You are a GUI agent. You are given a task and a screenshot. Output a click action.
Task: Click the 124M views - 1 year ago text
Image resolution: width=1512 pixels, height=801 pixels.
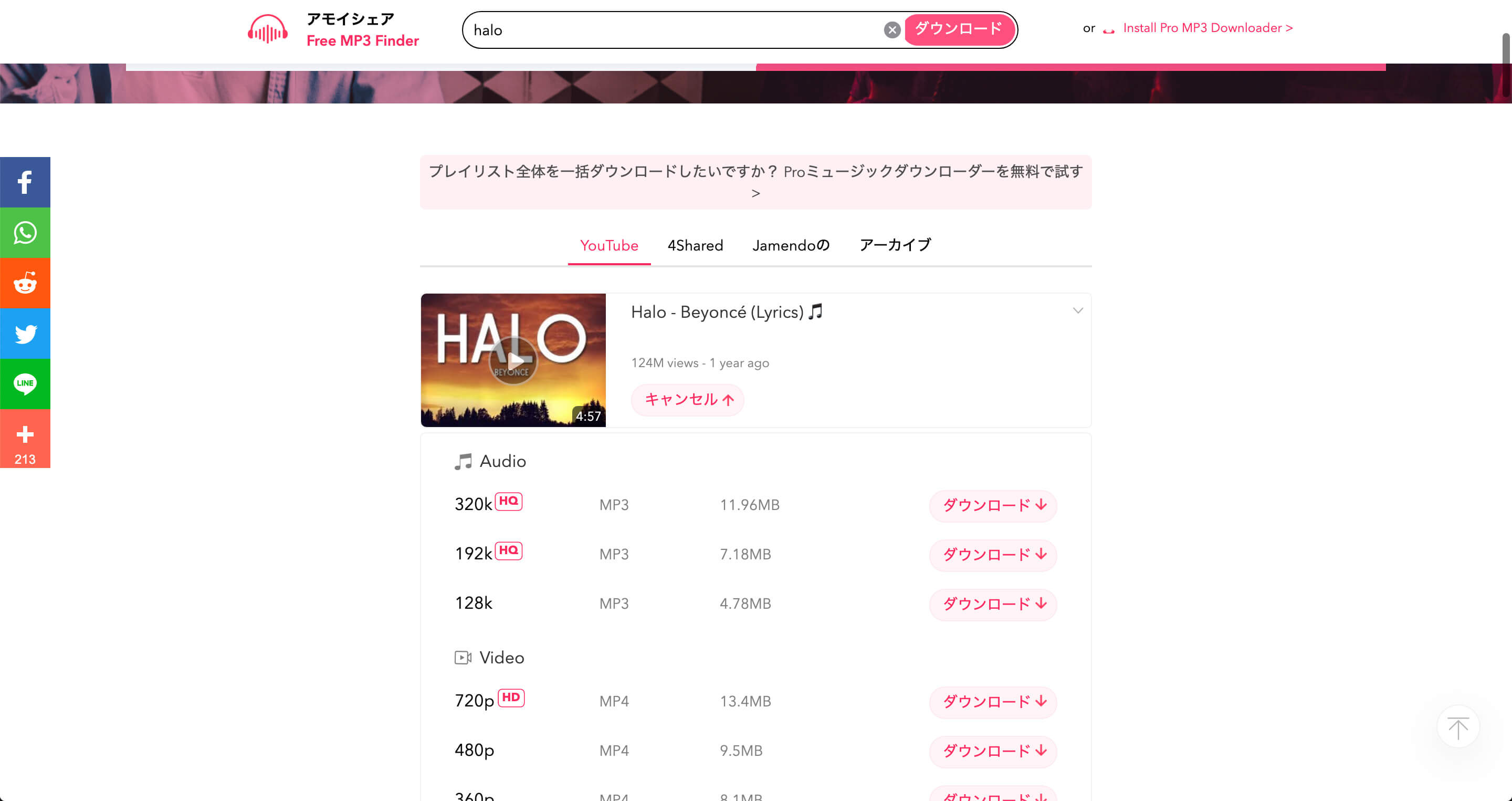700,363
